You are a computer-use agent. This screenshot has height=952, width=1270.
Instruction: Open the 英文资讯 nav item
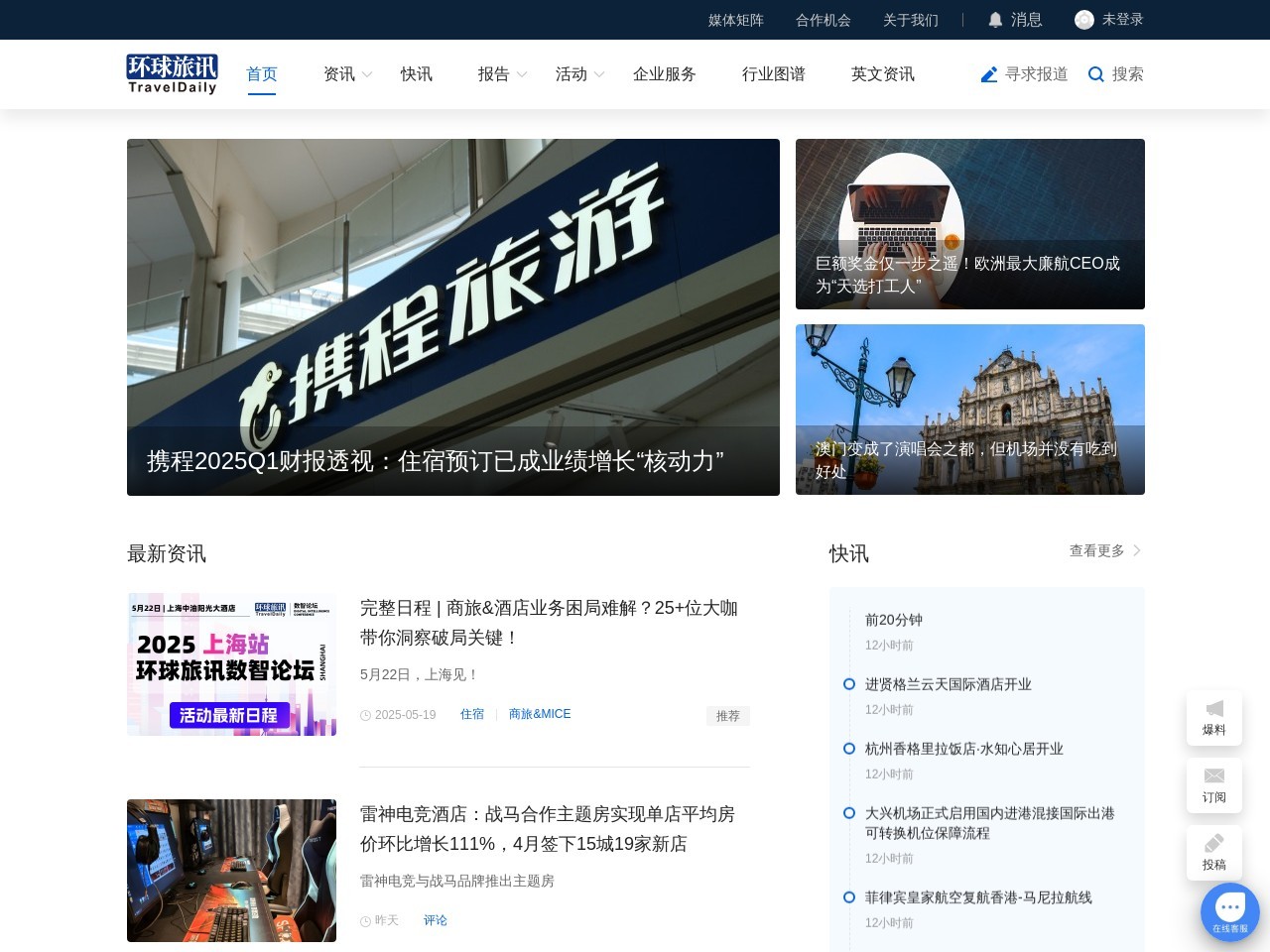click(x=883, y=74)
